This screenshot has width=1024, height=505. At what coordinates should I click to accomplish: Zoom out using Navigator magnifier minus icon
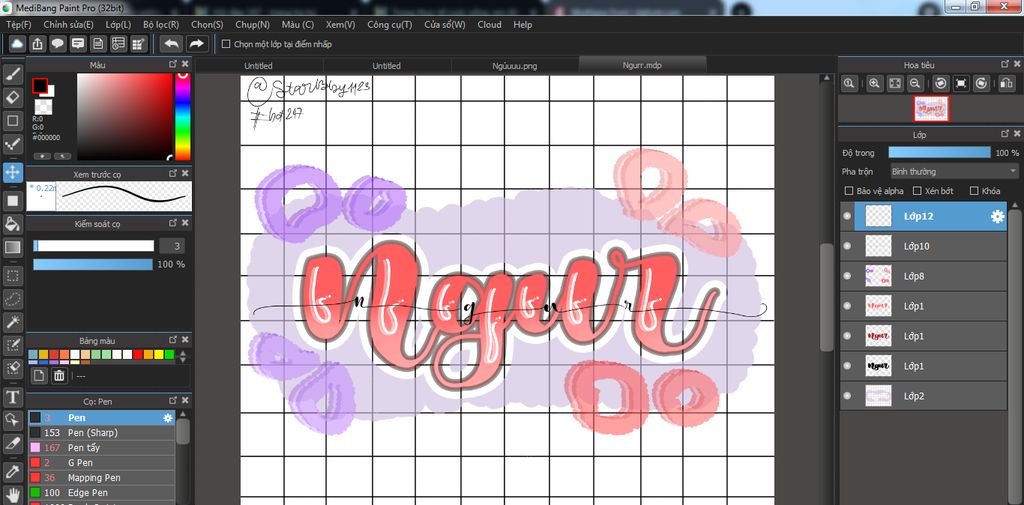[x=915, y=83]
